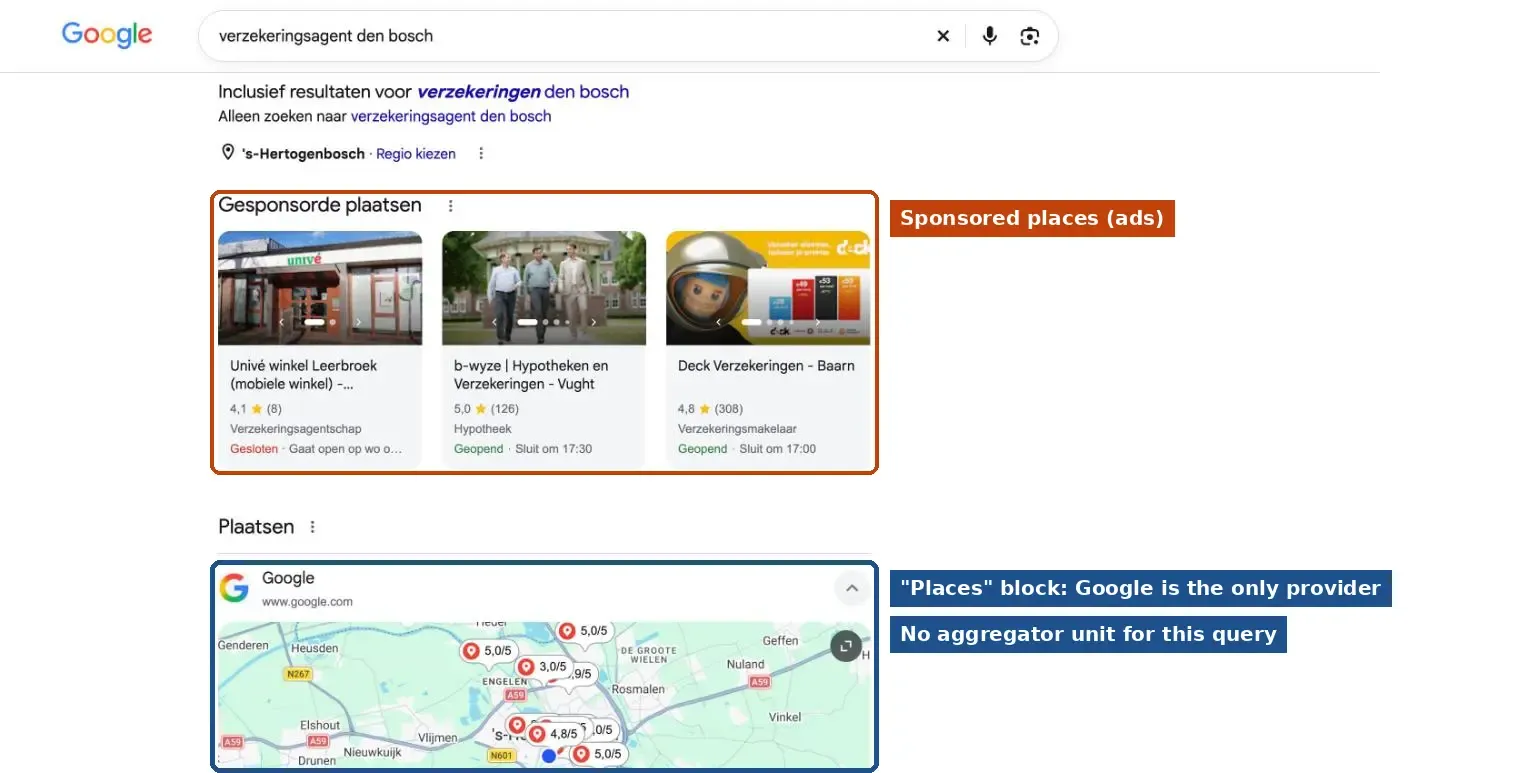Search only for 'verzekeringsagent den bosch' link

[451, 116]
